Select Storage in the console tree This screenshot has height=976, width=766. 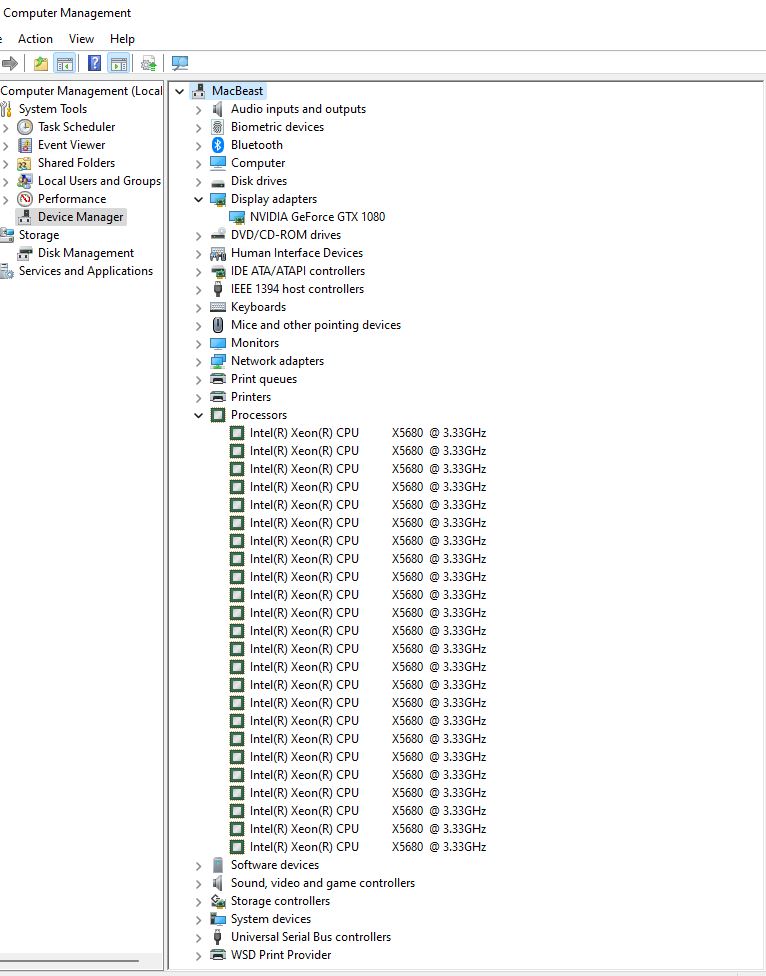coord(39,235)
